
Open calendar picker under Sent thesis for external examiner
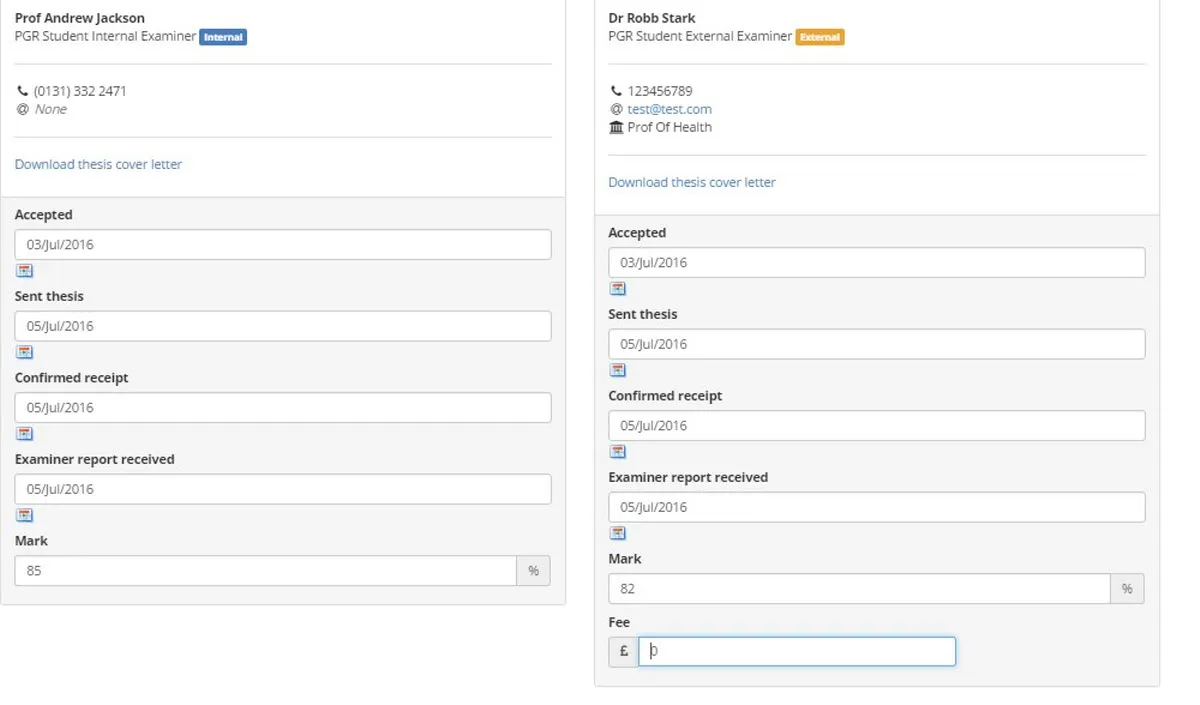click(617, 369)
